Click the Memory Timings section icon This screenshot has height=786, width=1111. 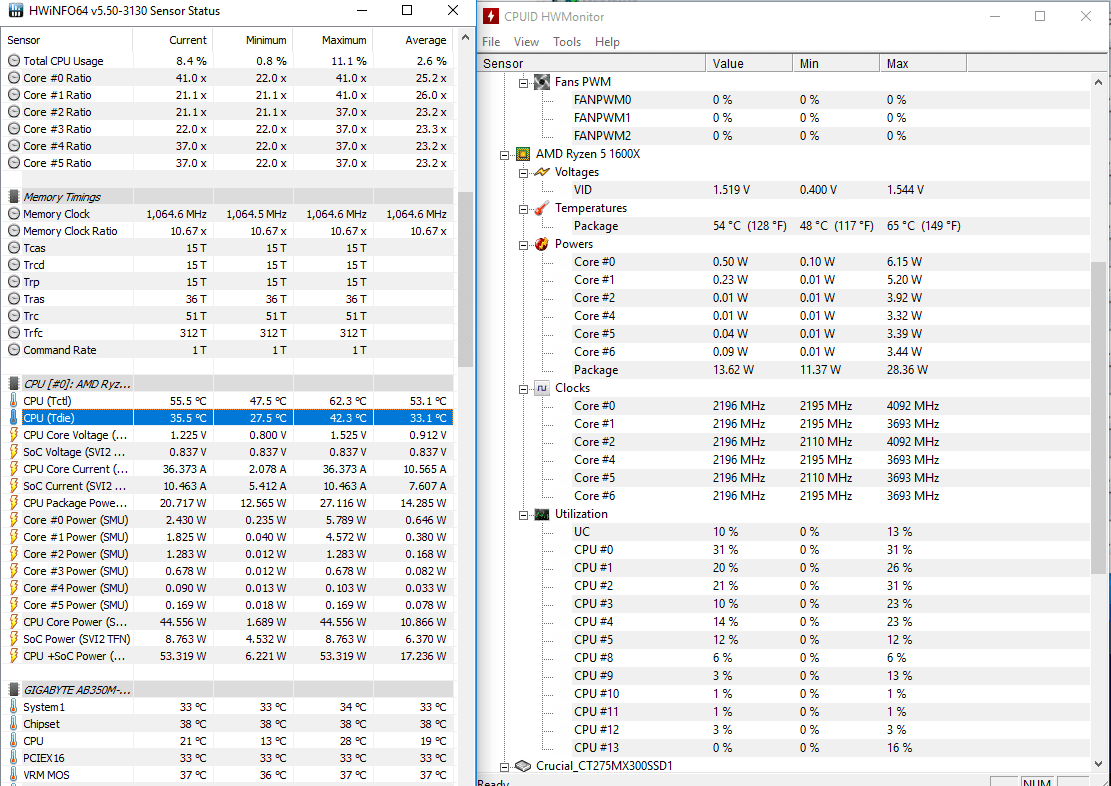[x=12, y=196]
